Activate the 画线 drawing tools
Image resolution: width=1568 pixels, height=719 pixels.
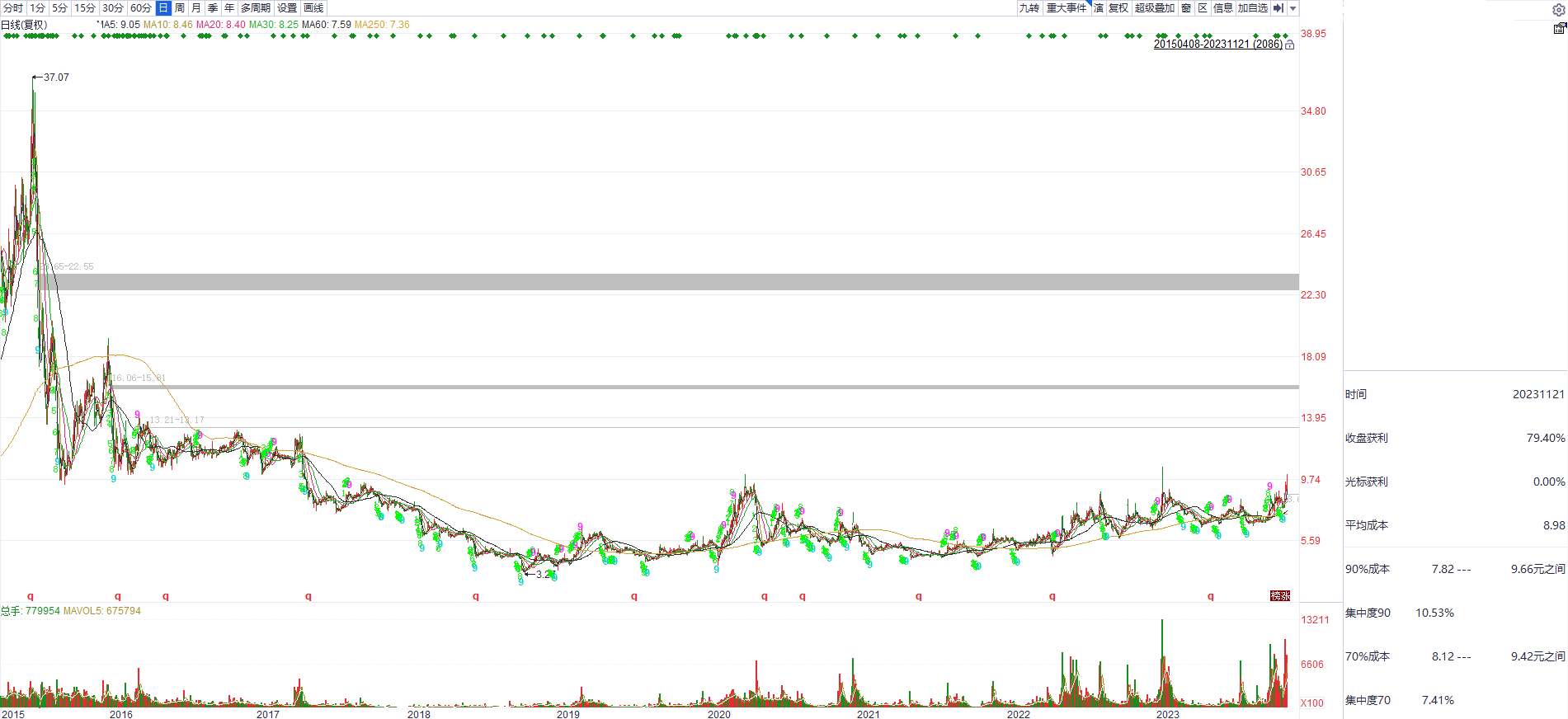tap(313, 8)
